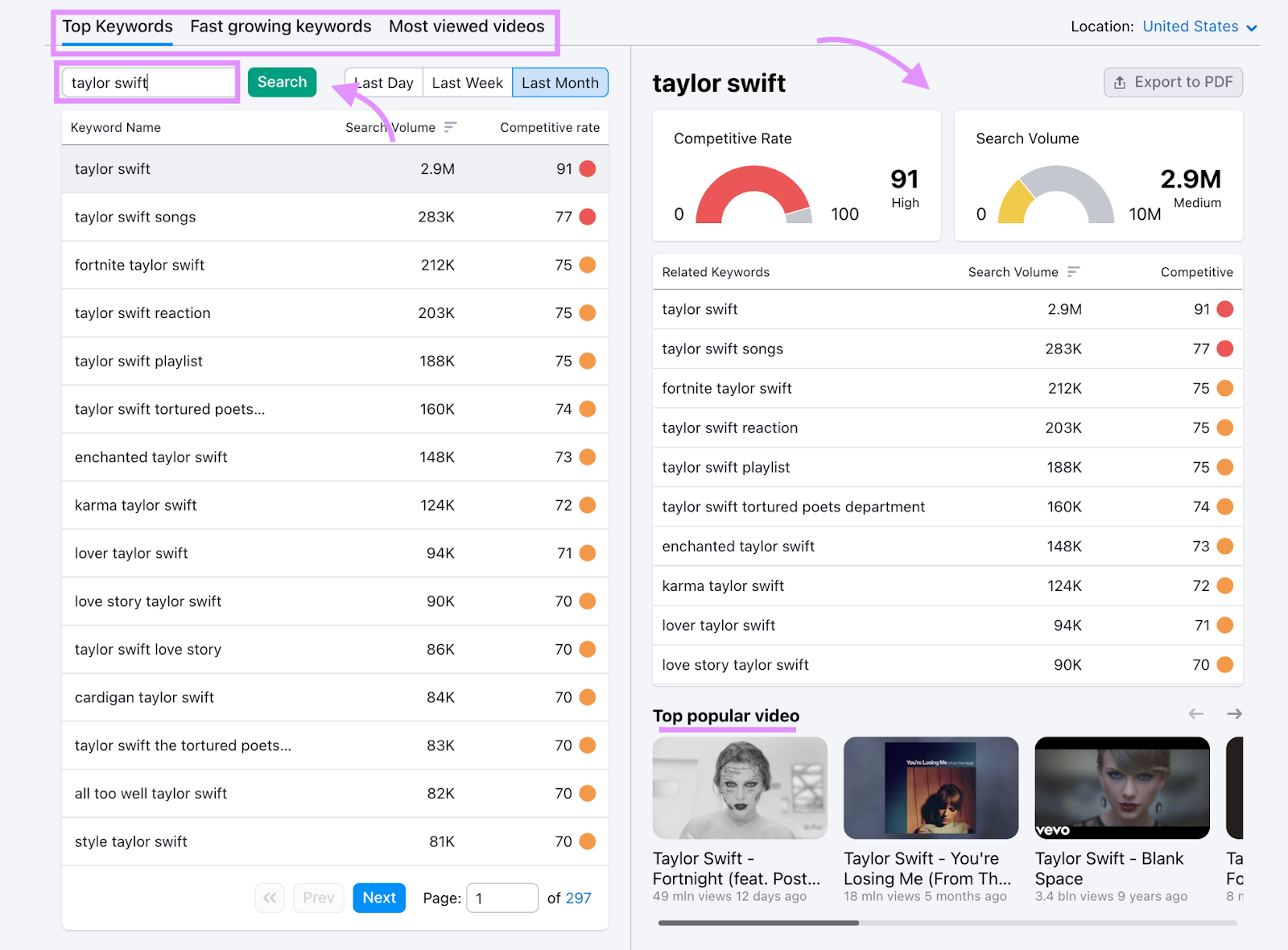Click the Export to PDF button
The height and width of the screenshot is (950, 1288).
click(x=1173, y=82)
